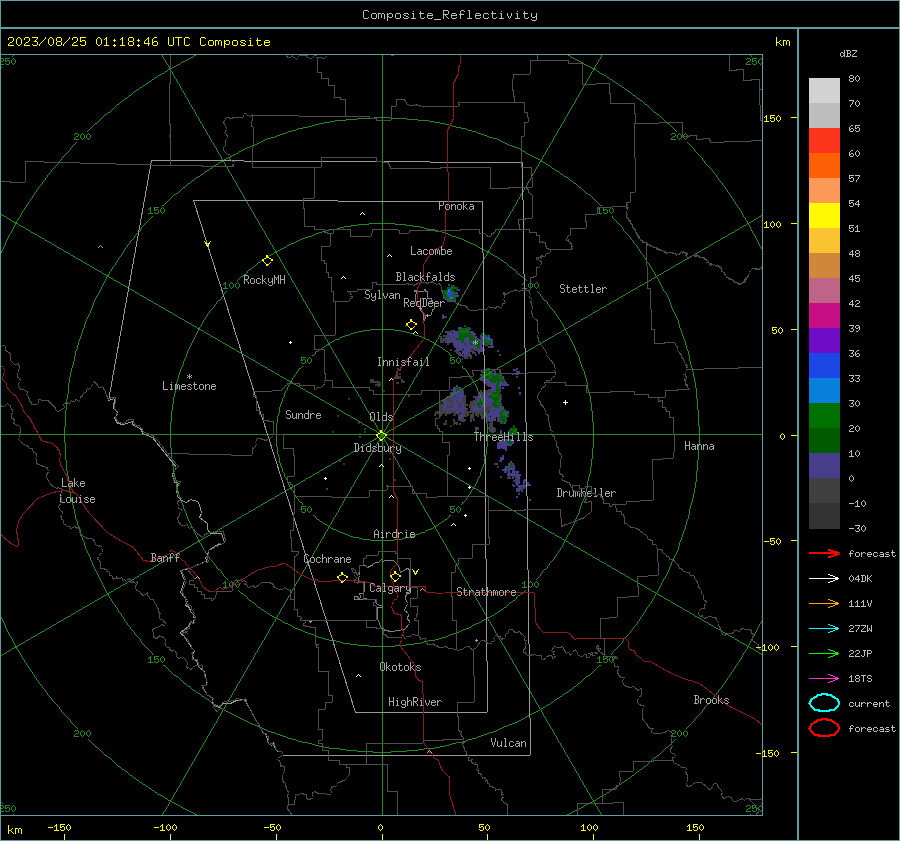Click the yellow 54–51 dBZ color swatch
900x841 pixels.
[x=824, y=216]
